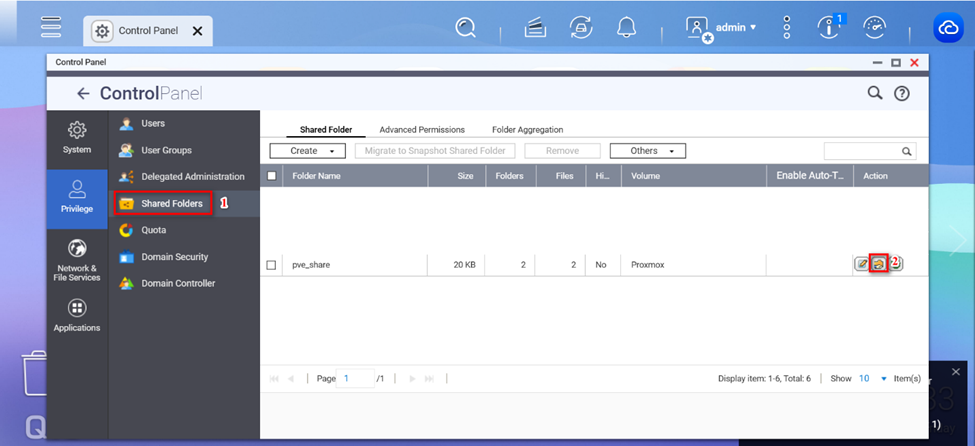Open the dashboard gauge icon

[x=874, y=28]
